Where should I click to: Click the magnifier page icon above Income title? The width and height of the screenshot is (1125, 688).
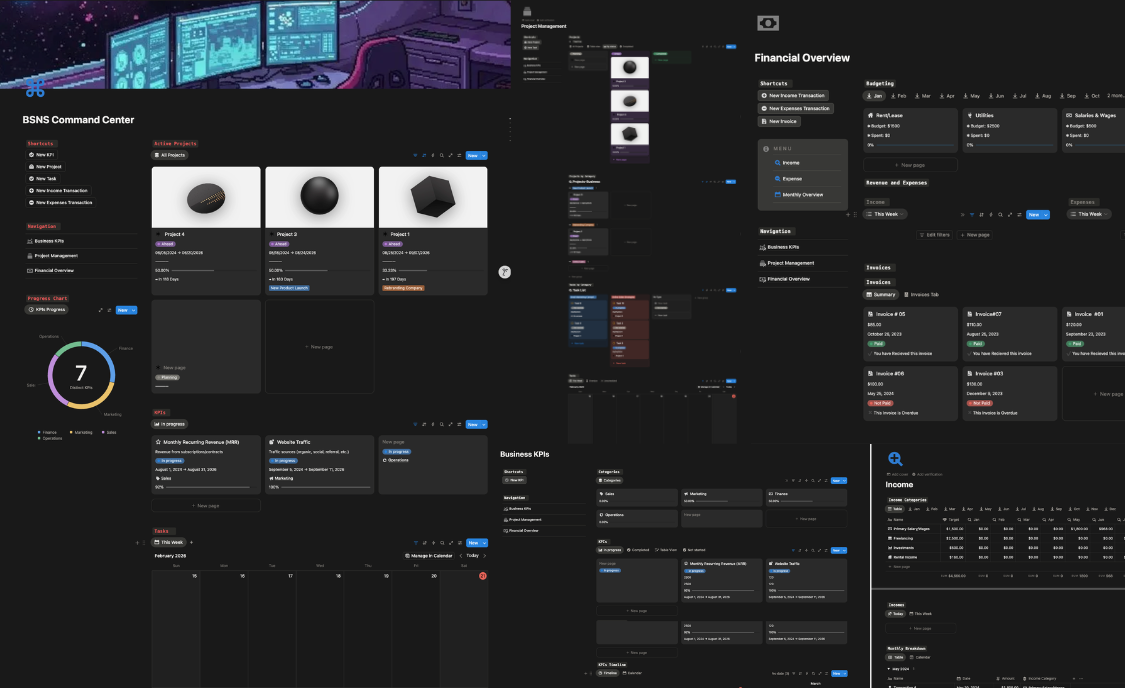tap(895, 459)
